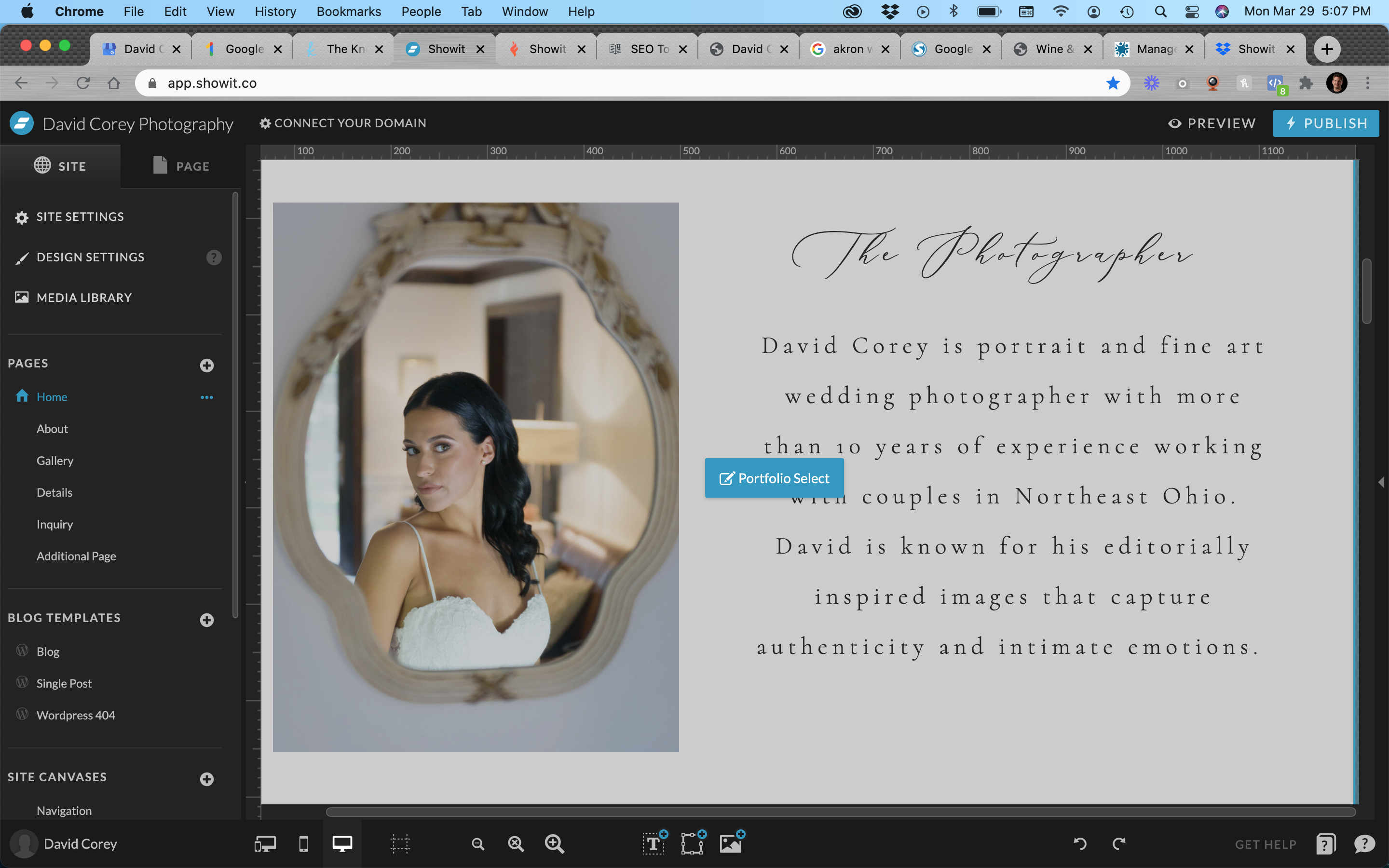Open the Bookmarks menu in menu bar

[x=348, y=12]
